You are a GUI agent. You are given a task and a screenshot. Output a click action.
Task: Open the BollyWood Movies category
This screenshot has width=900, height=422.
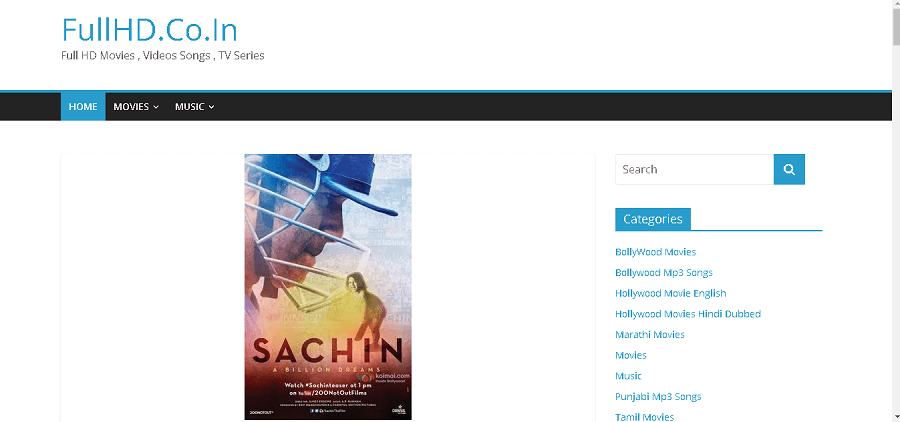click(x=655, y=252)
